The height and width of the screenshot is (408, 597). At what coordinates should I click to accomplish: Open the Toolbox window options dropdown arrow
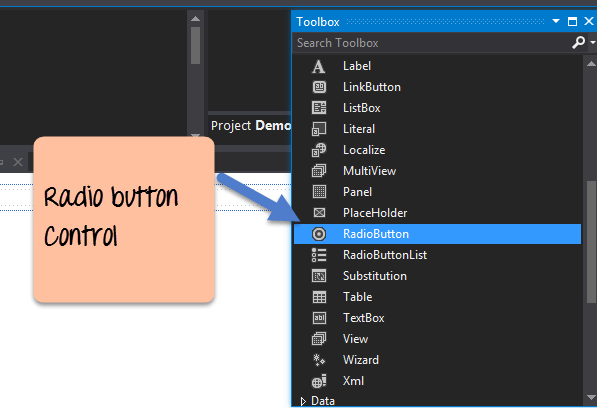(x=556, y=21)
